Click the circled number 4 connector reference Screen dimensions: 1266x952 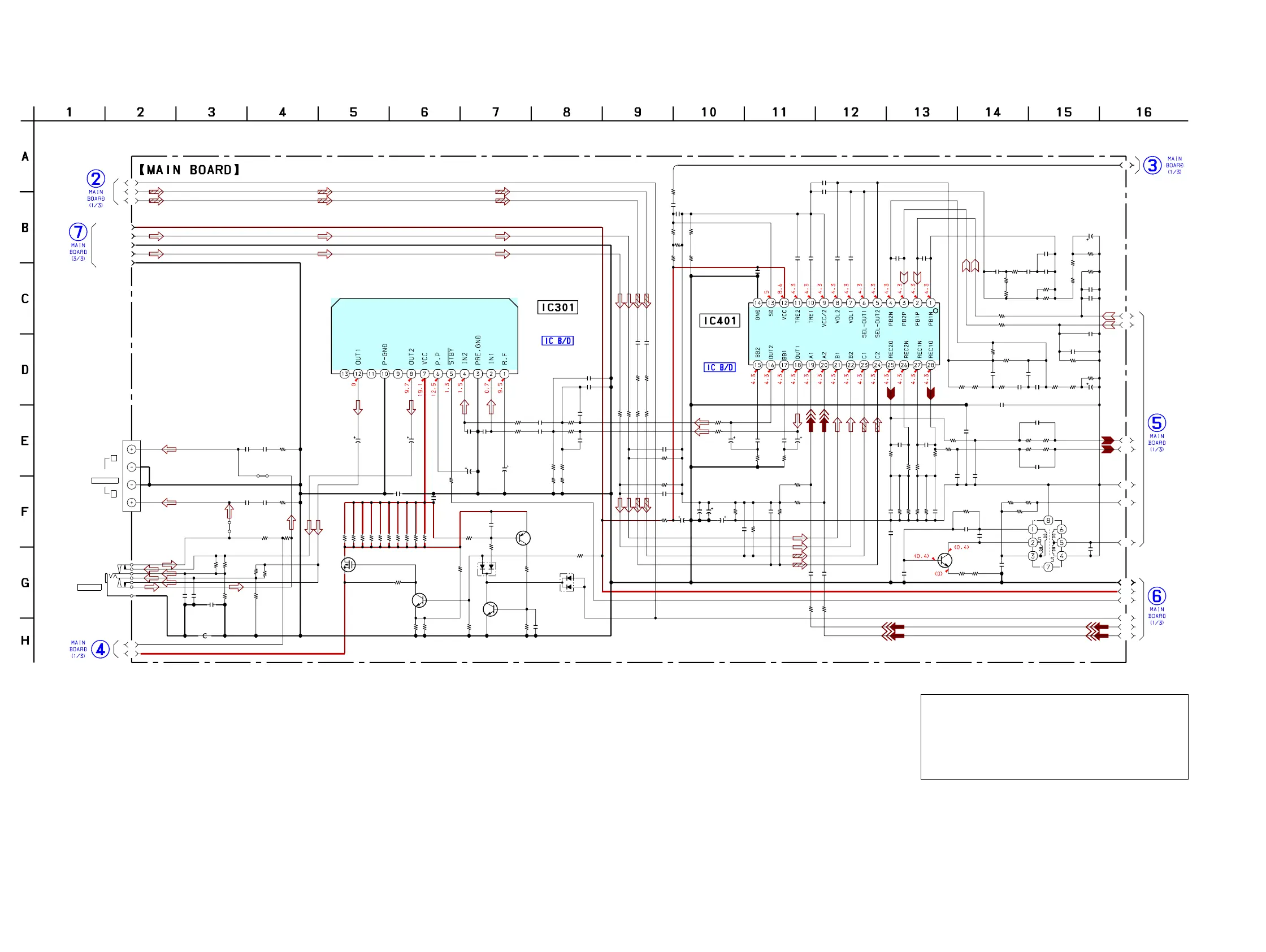(x=100, y=649)
